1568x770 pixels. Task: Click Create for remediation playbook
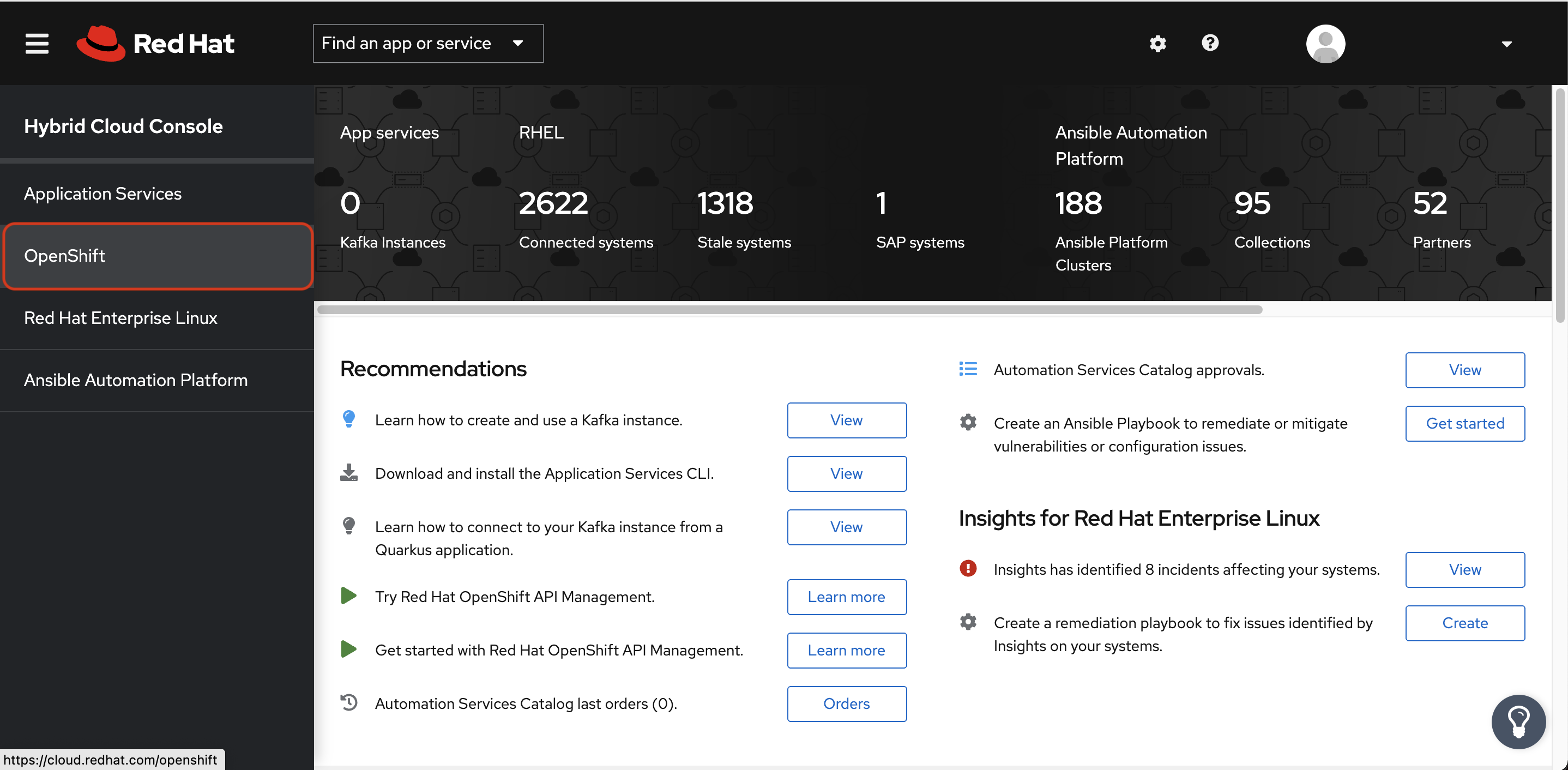(1464, 623)
